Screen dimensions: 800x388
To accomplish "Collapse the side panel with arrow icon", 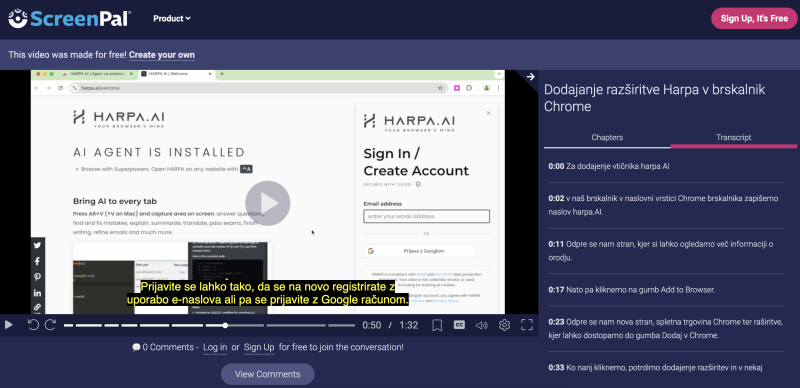I will [x=531, y=77].
